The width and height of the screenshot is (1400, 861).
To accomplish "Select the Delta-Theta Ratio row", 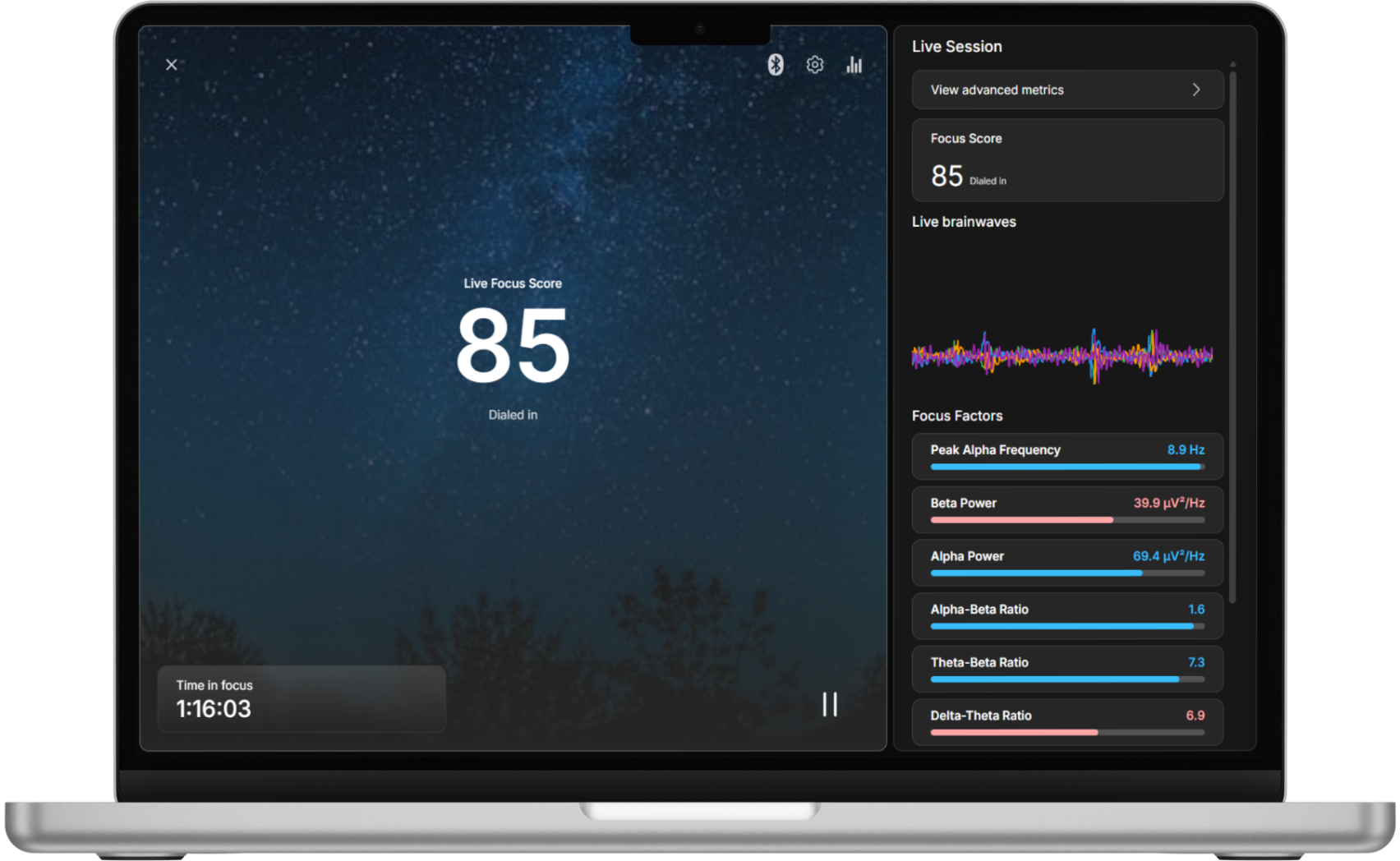I will (1066, 721).
